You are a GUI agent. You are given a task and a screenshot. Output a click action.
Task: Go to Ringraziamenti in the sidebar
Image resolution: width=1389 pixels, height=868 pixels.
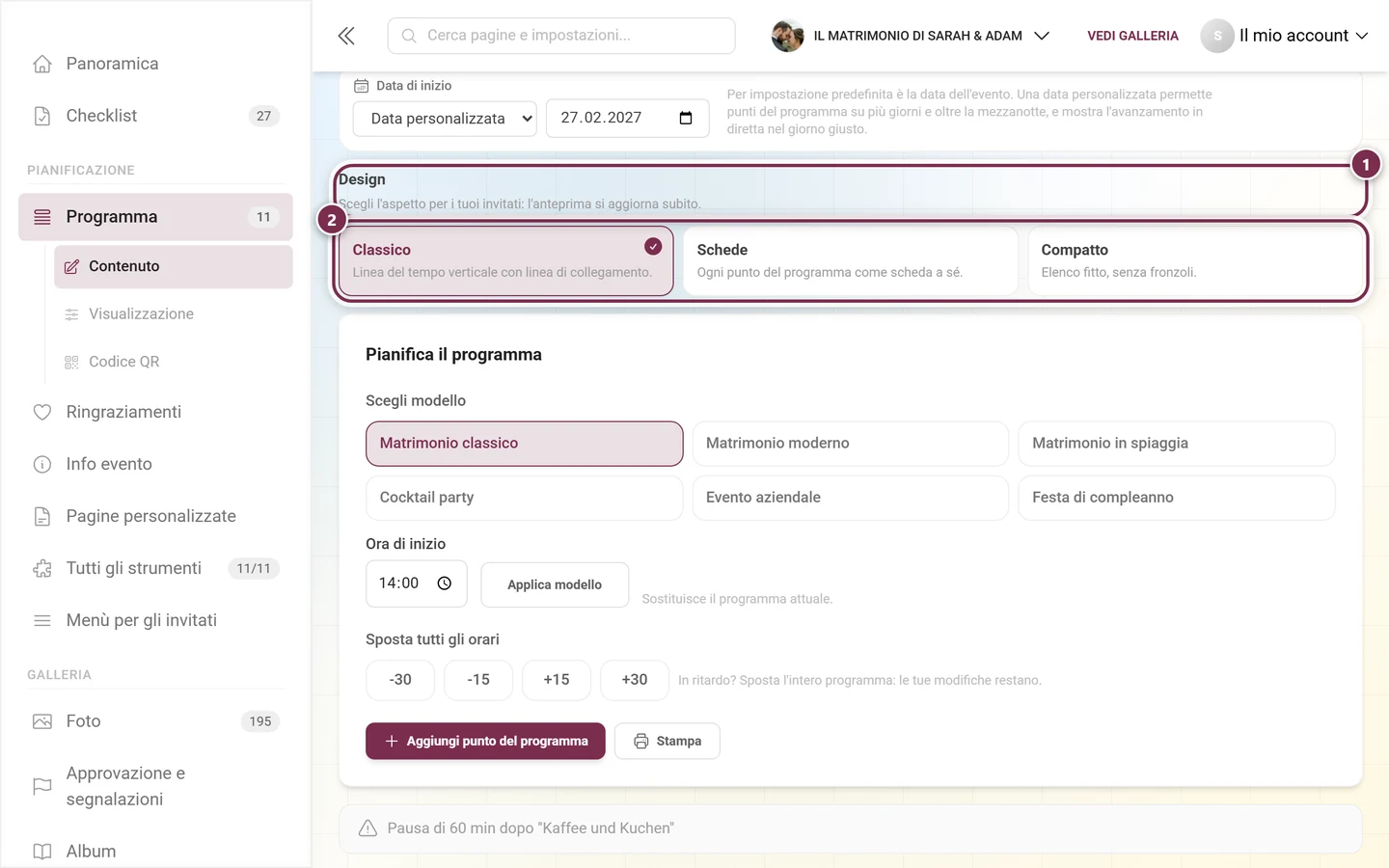pyautogui.click(x=155, y=412)
